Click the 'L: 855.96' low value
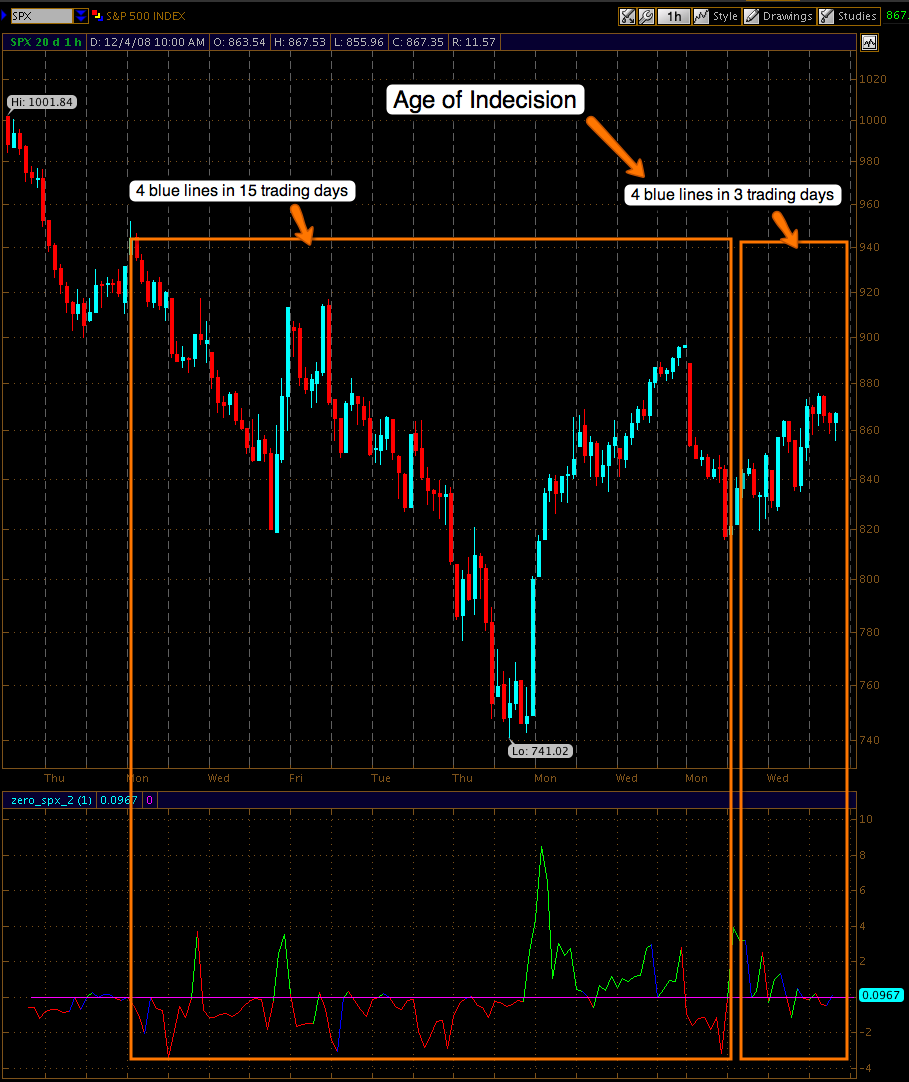 point(358,42)
